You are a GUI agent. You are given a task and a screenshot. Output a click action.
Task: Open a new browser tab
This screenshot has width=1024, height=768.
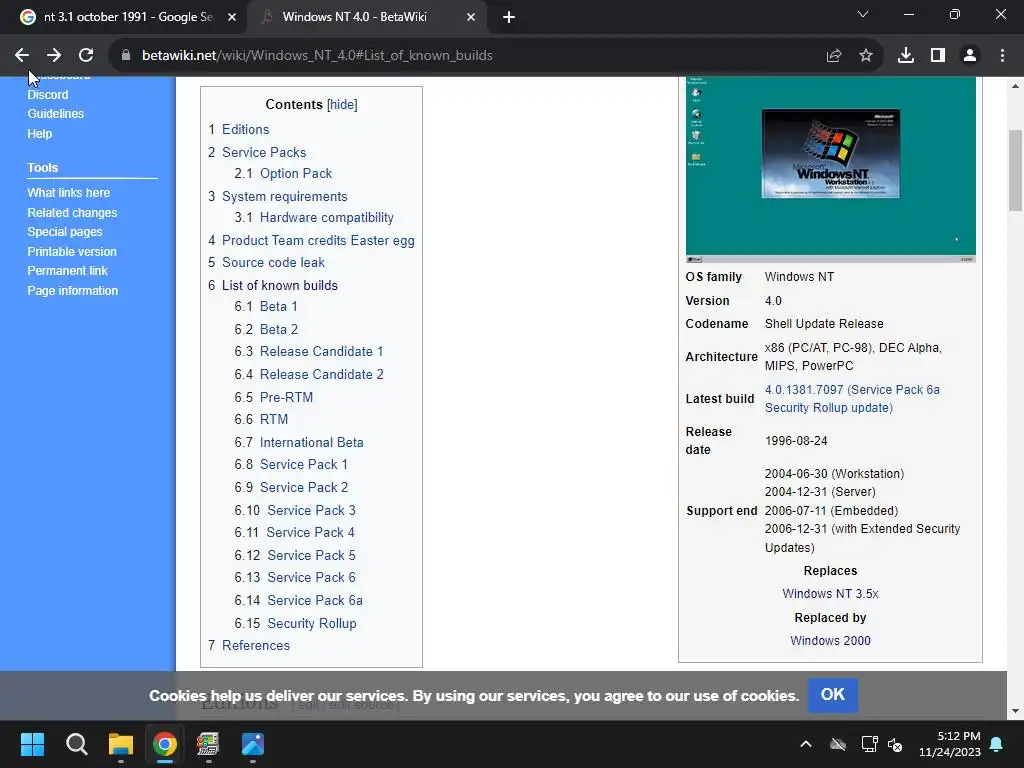tap(509, 17)
